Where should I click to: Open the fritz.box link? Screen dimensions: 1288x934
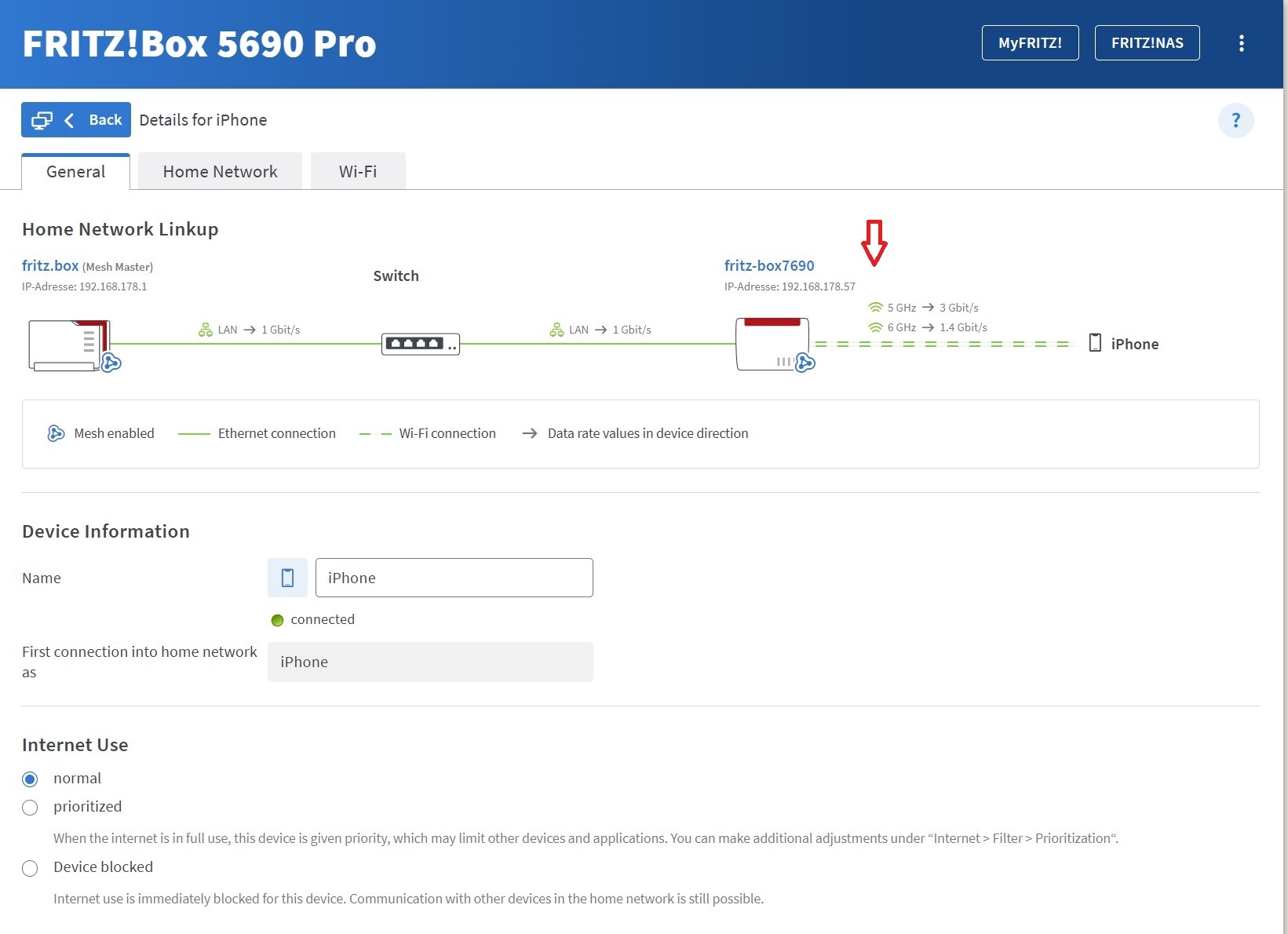click(x=50, y=265)
